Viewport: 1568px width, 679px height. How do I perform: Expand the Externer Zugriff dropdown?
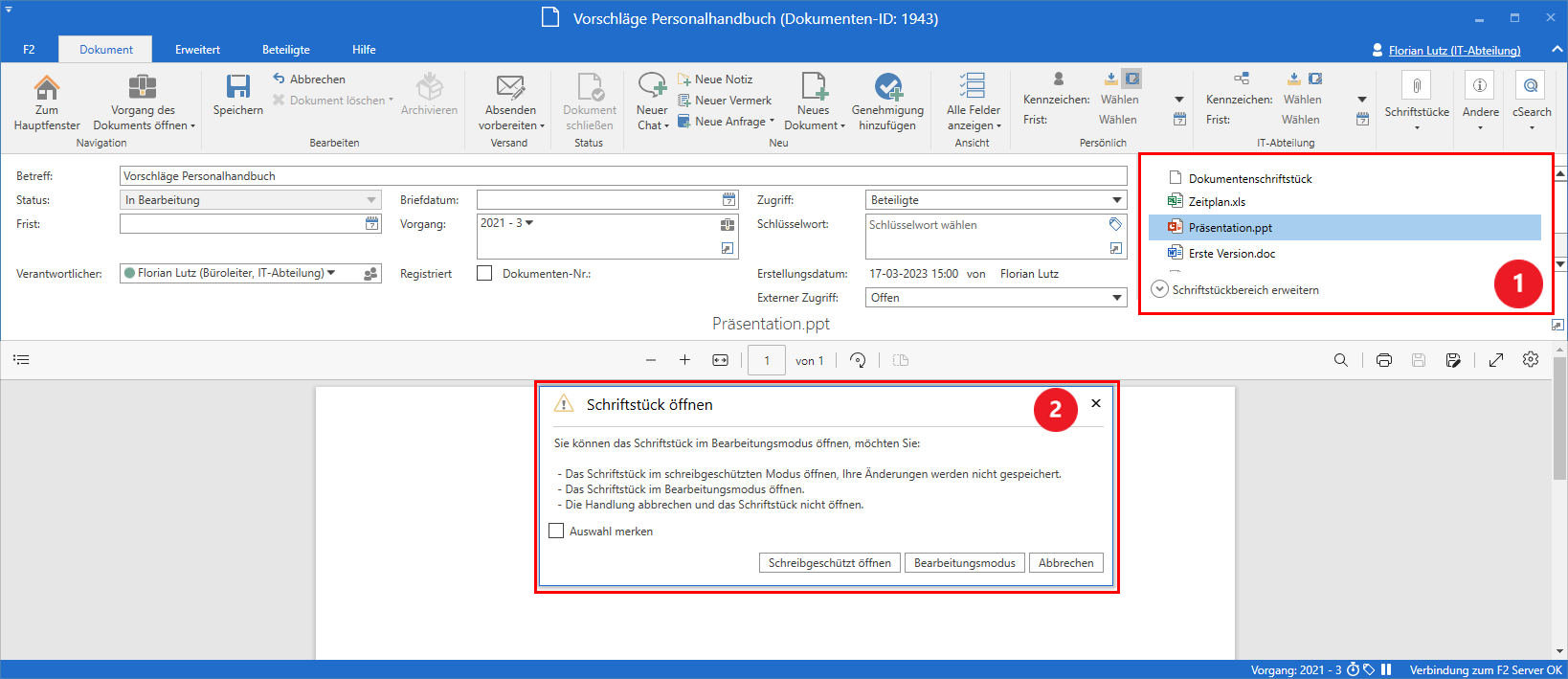1116,298
